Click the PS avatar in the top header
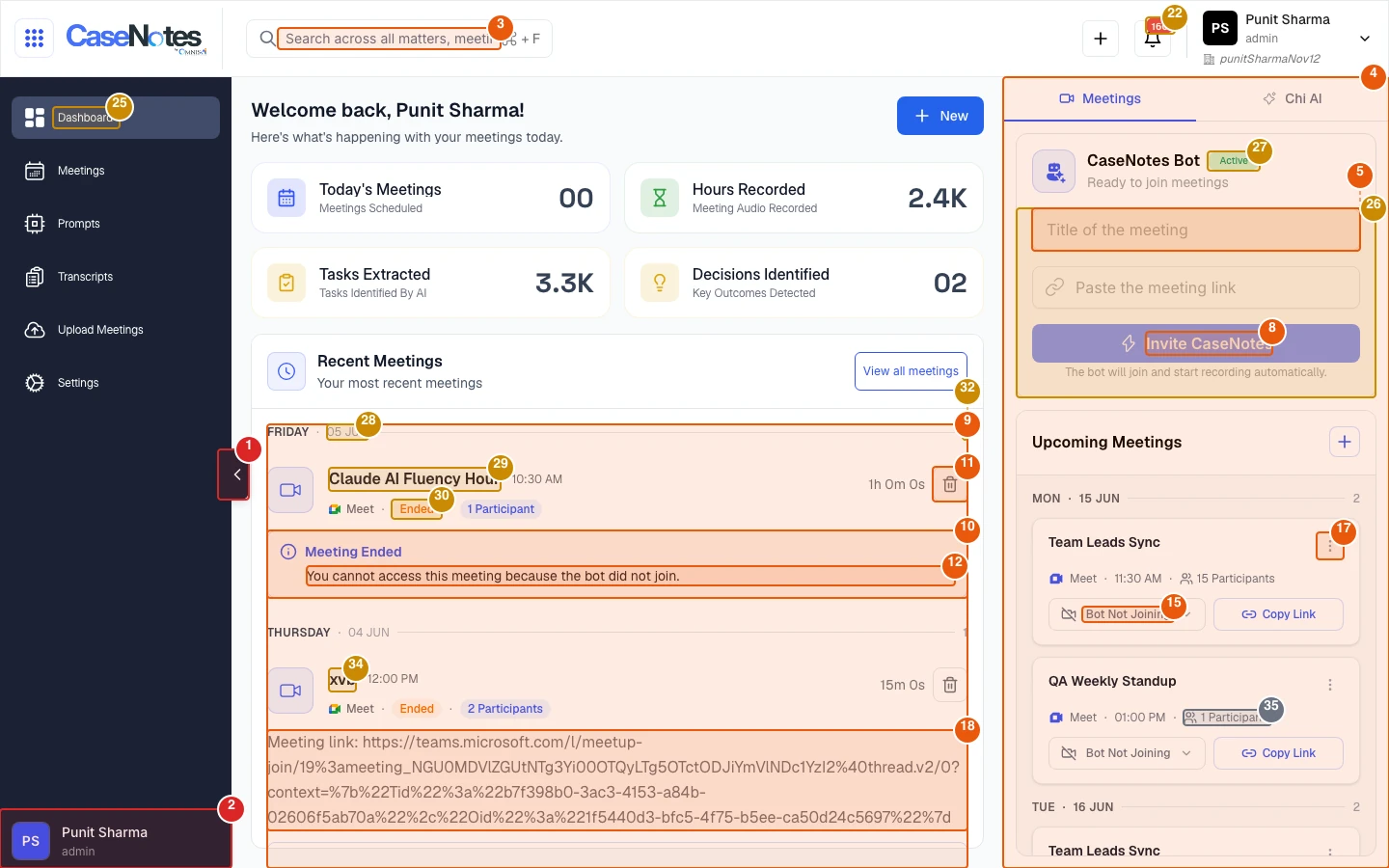This screenshot has width=1389, height=868. pyautogui.click(x=1220, y=28)
